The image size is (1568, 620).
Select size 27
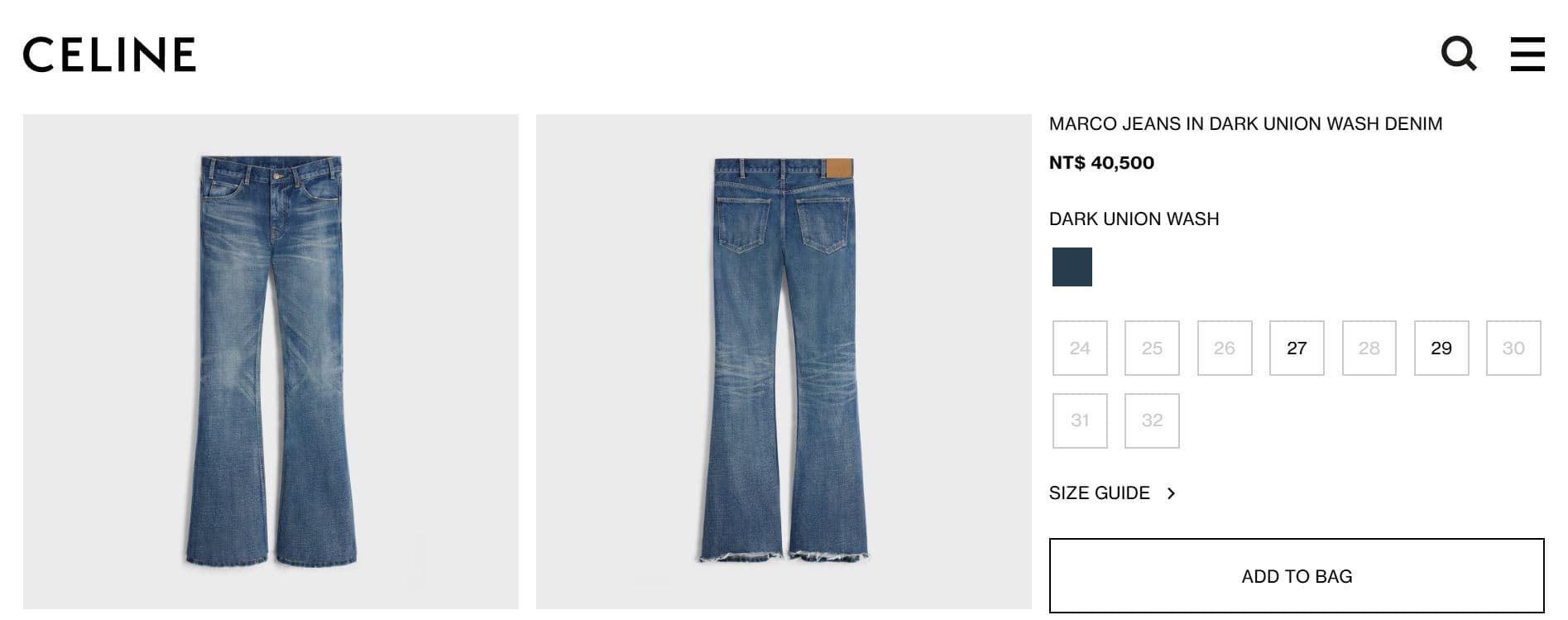pos(1297,348)
